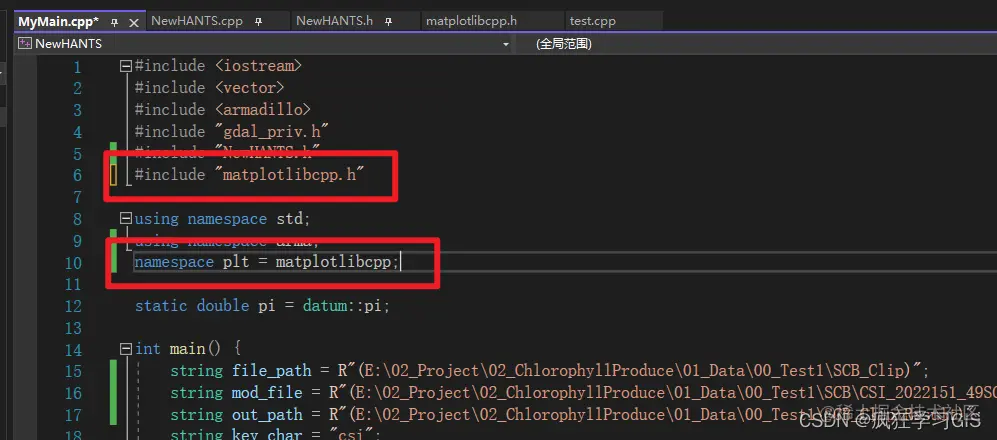This screenshot has height=440, width=997.
Task: Click line number 12 in gutter
Action: coord(74,306)
